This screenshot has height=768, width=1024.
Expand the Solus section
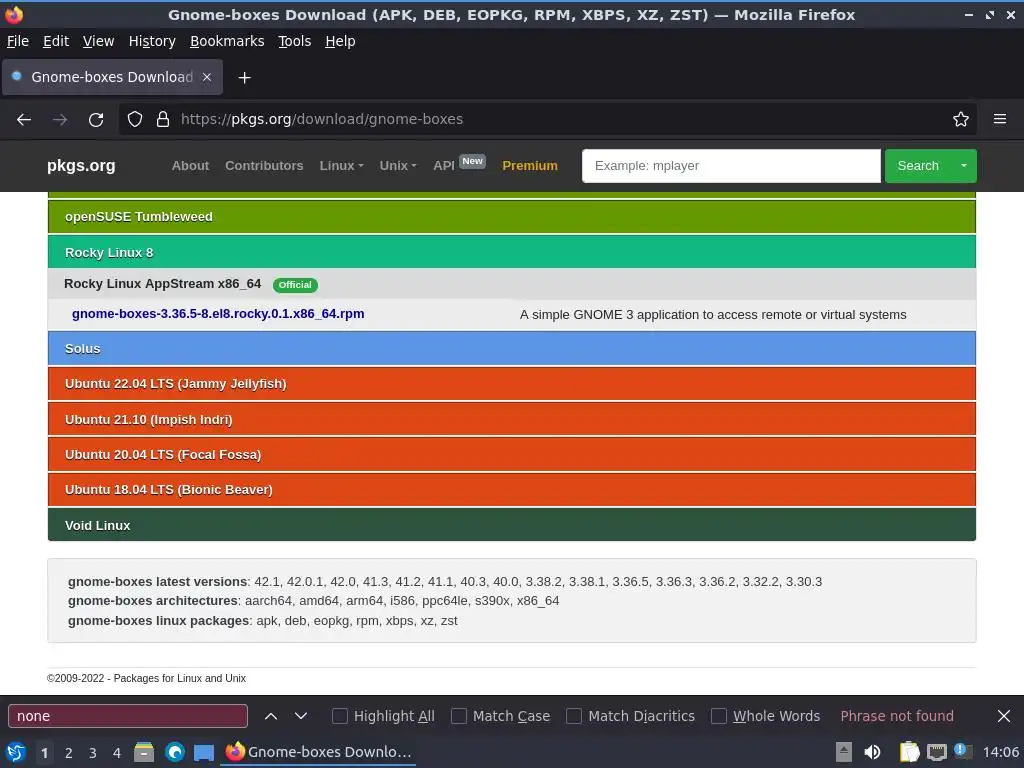(x=512, y=349)
